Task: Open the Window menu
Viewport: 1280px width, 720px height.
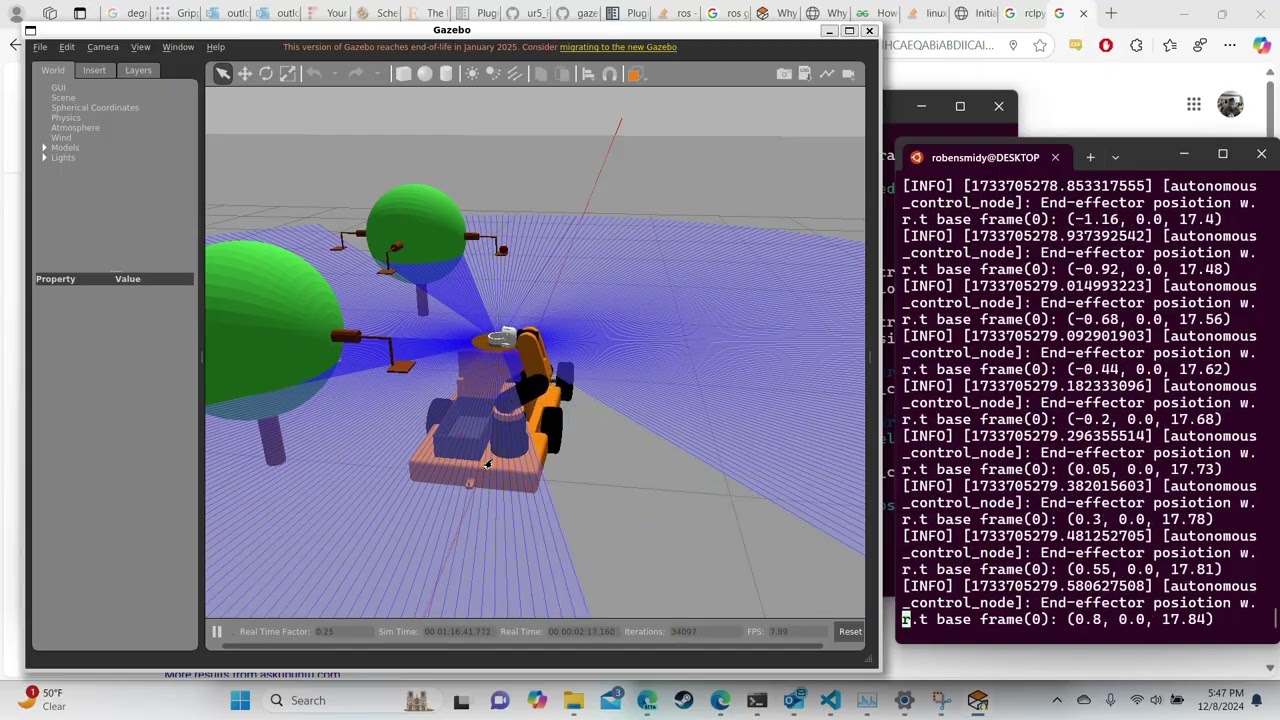Action: (178, 47)
